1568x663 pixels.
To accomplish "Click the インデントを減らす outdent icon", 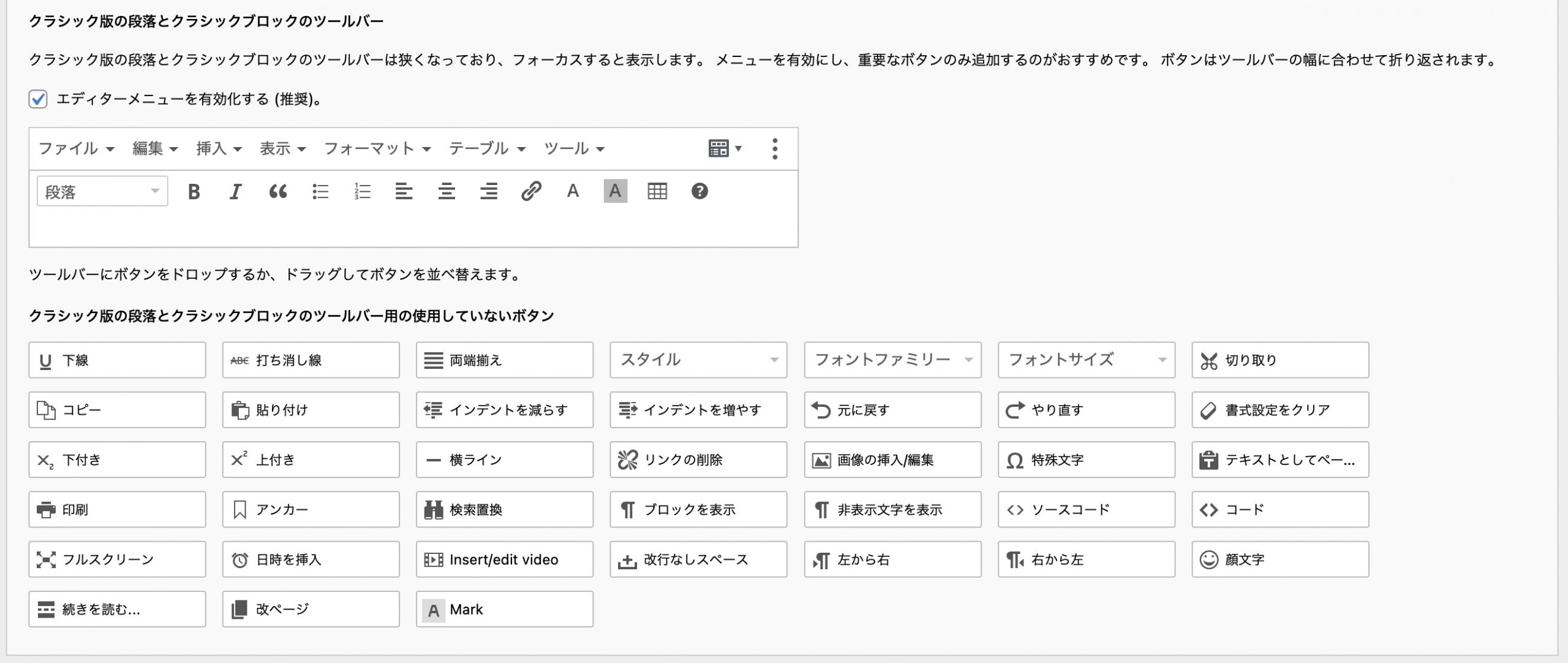I will (433, 410).
